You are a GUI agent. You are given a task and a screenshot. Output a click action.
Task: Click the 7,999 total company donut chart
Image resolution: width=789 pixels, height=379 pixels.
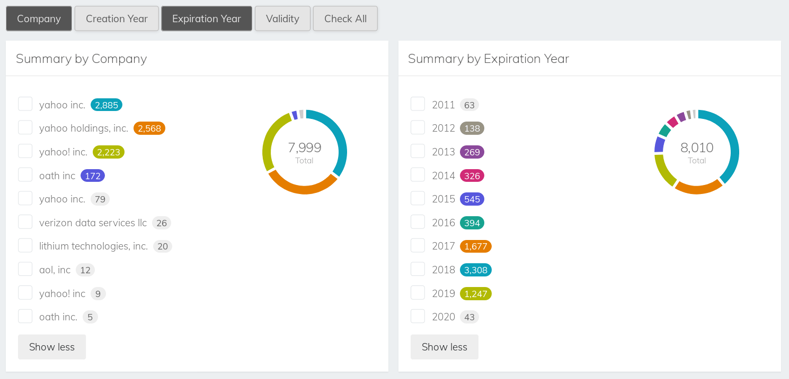coord(304,151)
